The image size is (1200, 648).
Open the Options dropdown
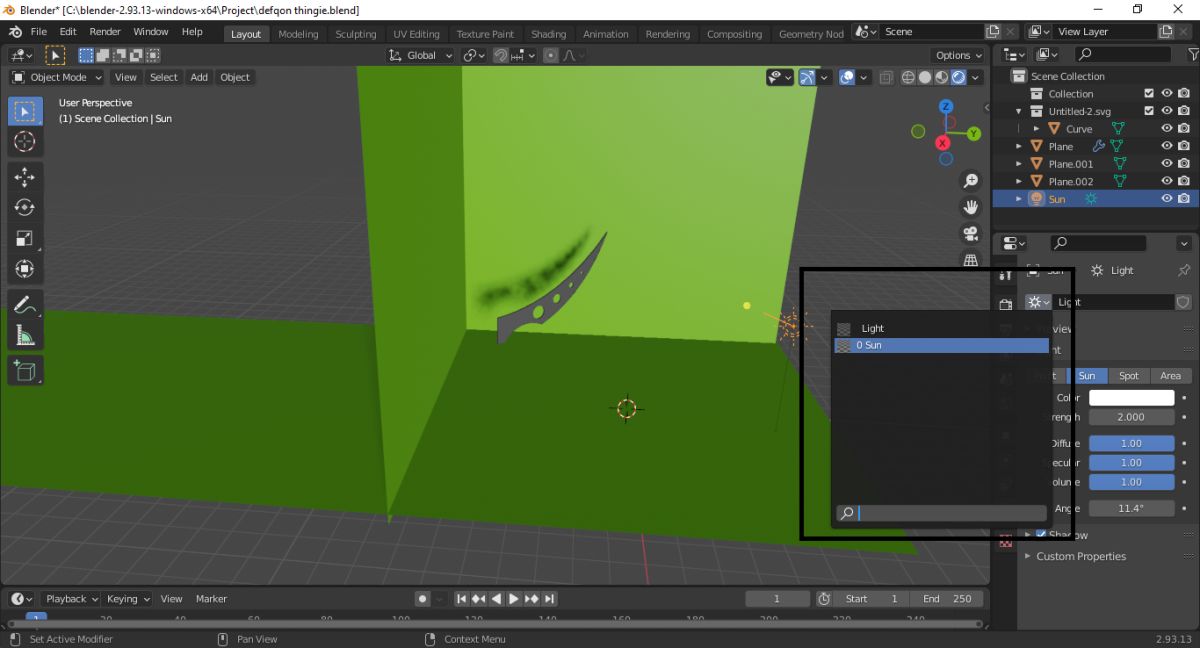click(958, 56)
